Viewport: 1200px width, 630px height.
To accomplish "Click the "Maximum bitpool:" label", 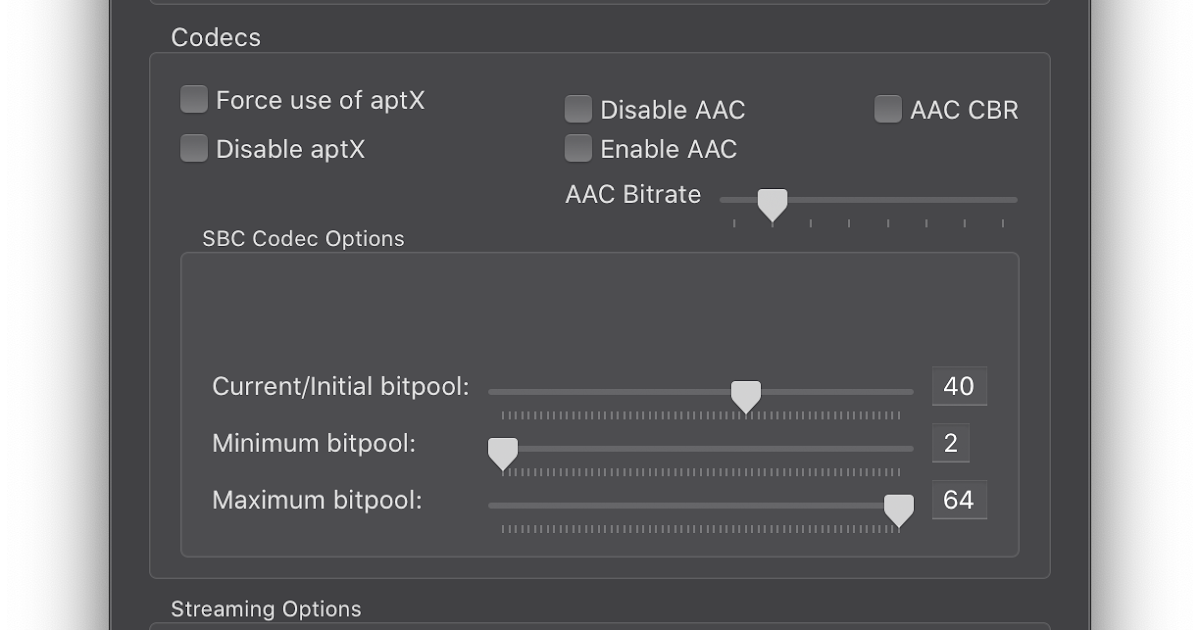I will [316, 500].
